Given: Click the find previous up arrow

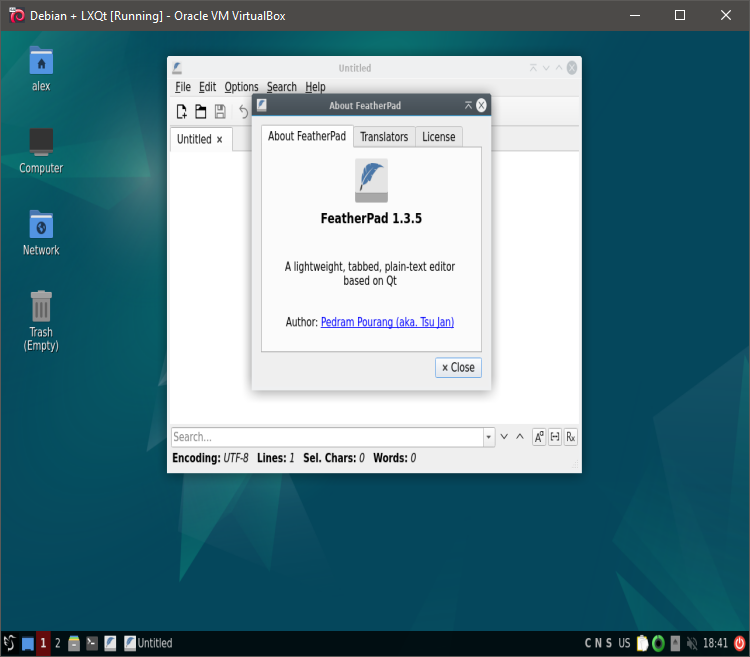Looking at the screenshot, I should coord(520,437).
